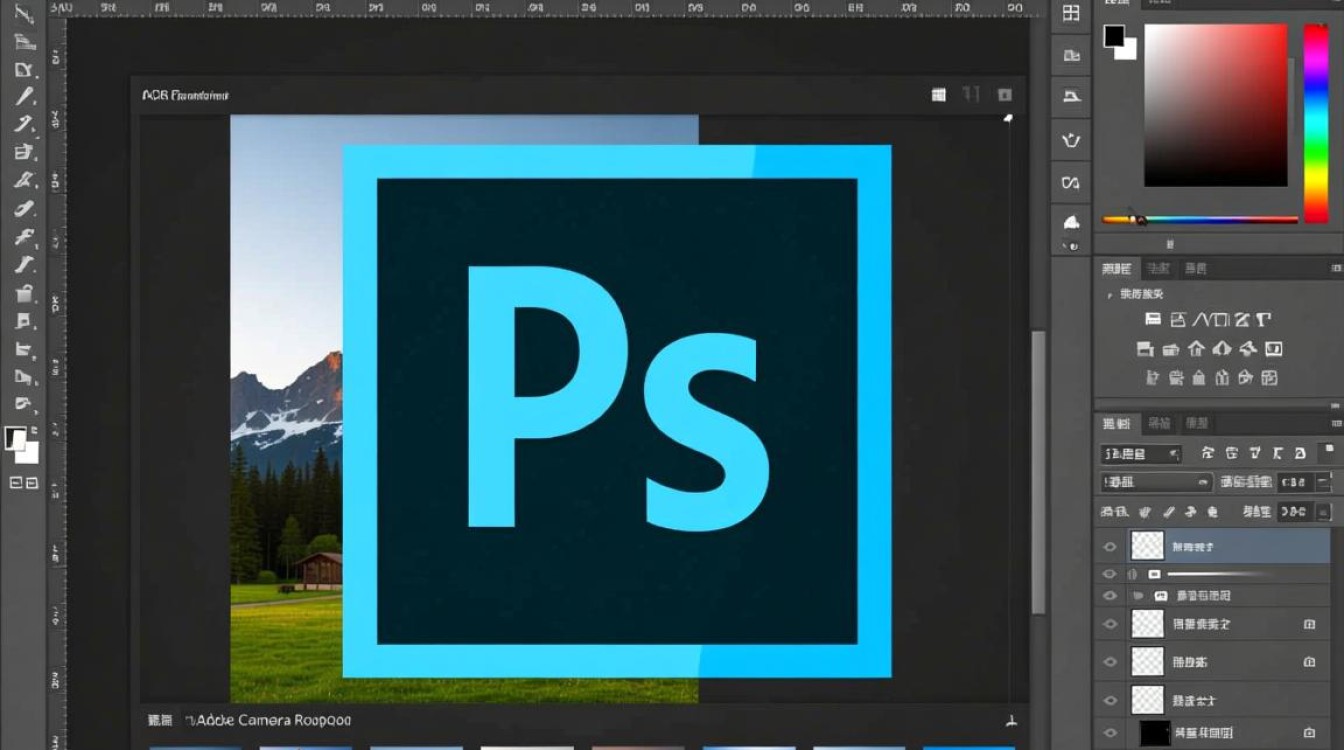Click the rightmost icon in the ACR panel header
Viewport: 1344px width, 750px height.
1005,95
